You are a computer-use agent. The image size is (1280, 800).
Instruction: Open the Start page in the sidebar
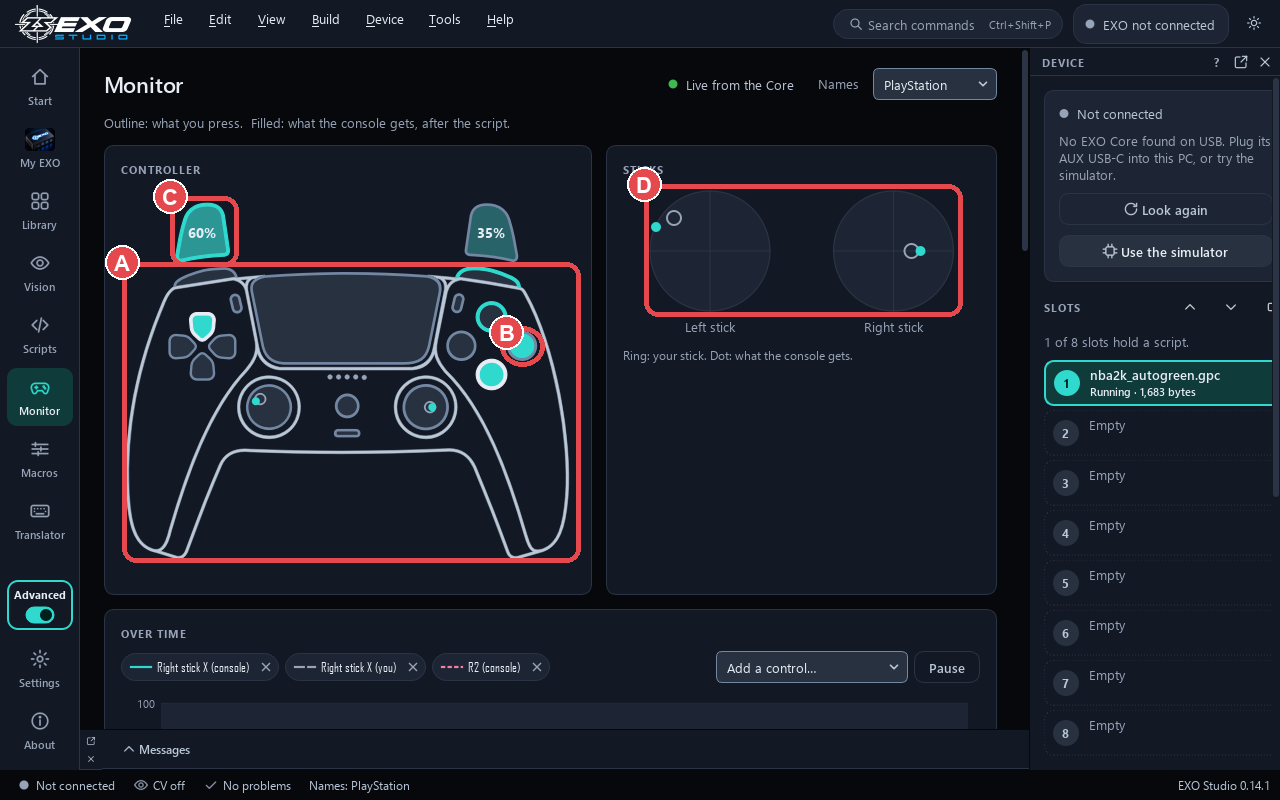click(x=40, y=87)
